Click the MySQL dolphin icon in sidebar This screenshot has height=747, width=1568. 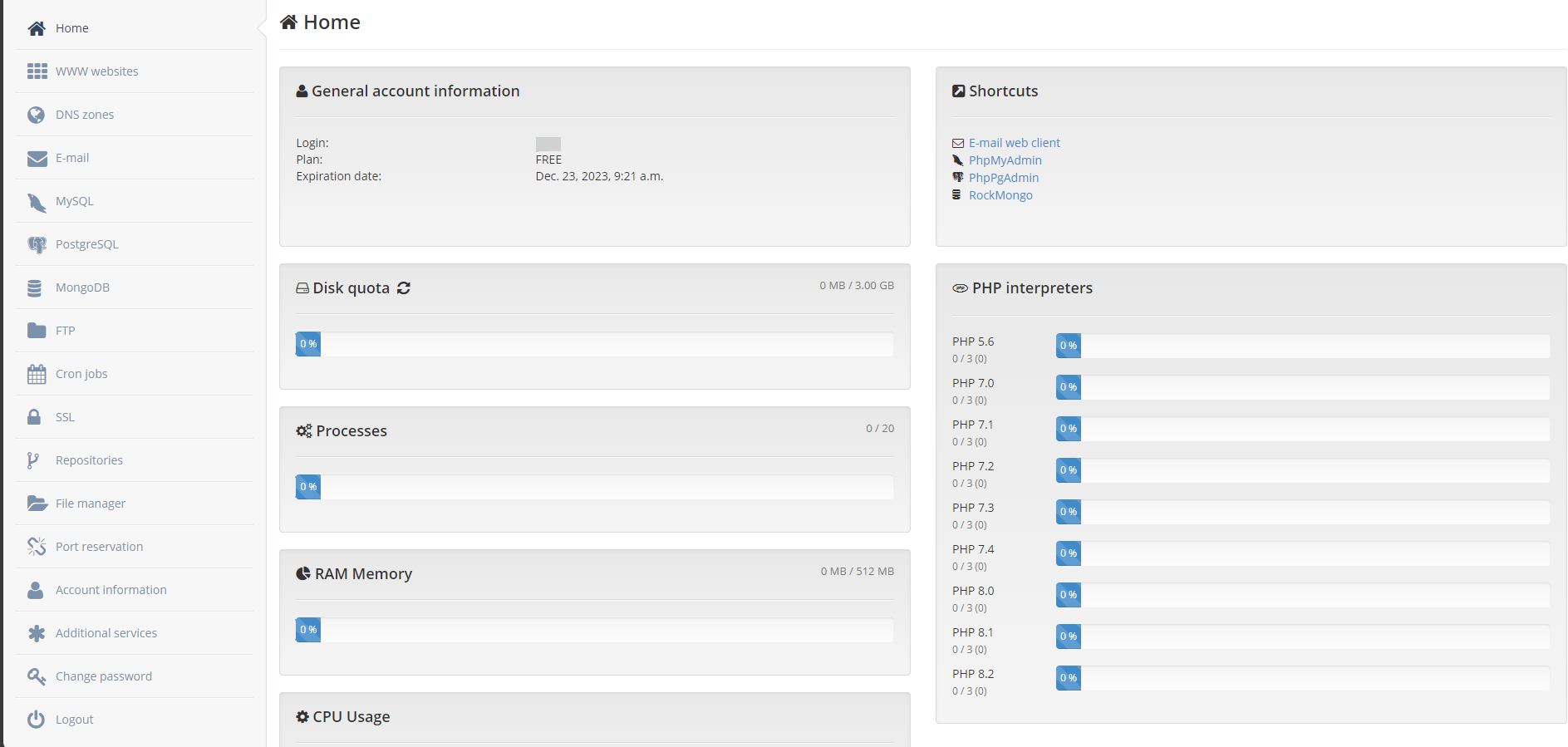coord(37,202)
